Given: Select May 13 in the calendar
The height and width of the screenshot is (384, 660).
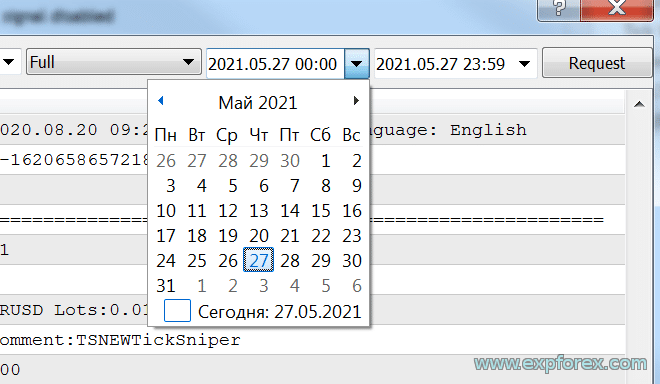Looking at the screenshot, I should 259,211.
